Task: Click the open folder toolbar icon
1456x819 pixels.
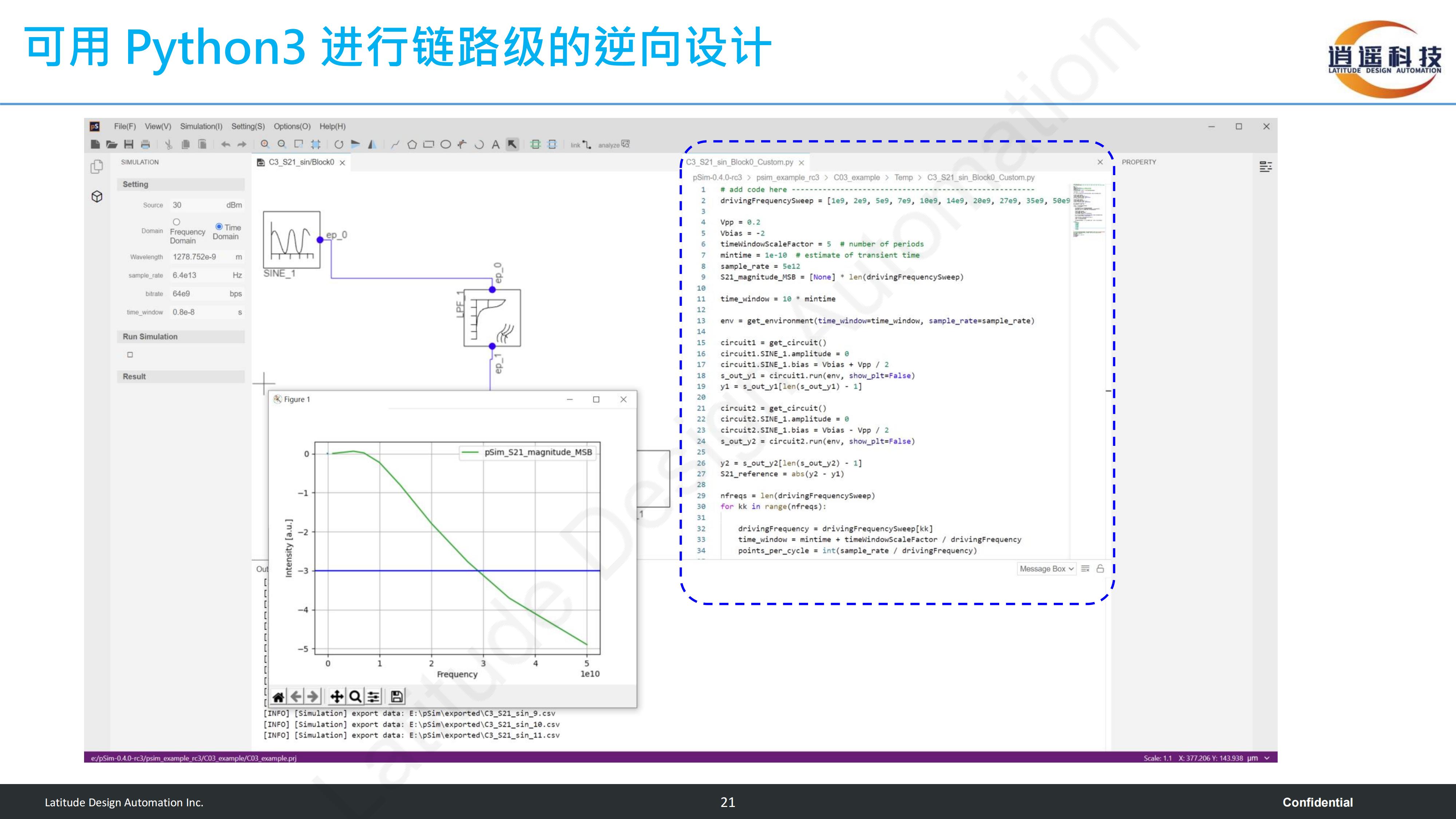Action: coord(112,145)
